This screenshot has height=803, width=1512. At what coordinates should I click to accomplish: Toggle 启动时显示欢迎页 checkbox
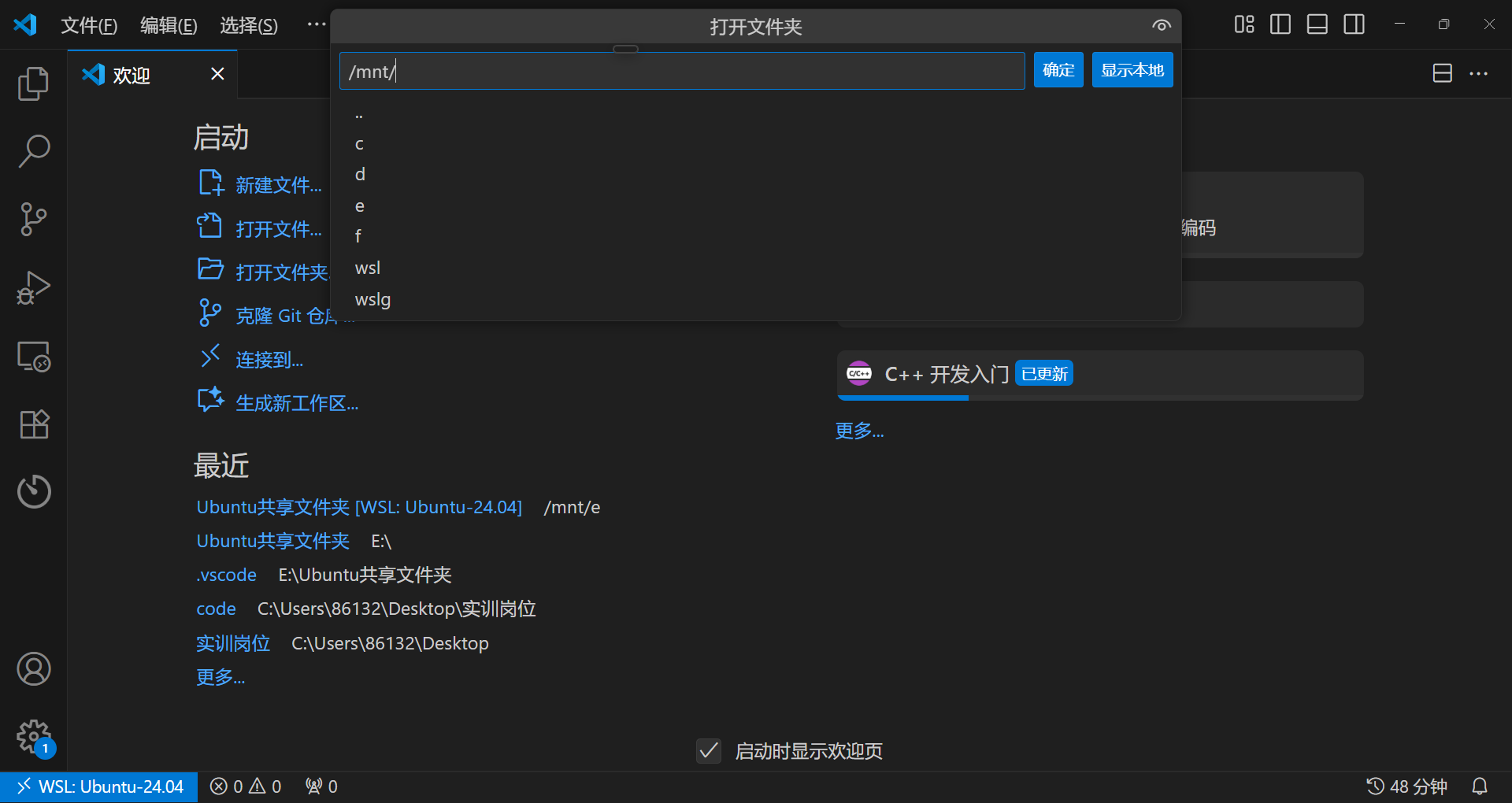coord(709,751)
